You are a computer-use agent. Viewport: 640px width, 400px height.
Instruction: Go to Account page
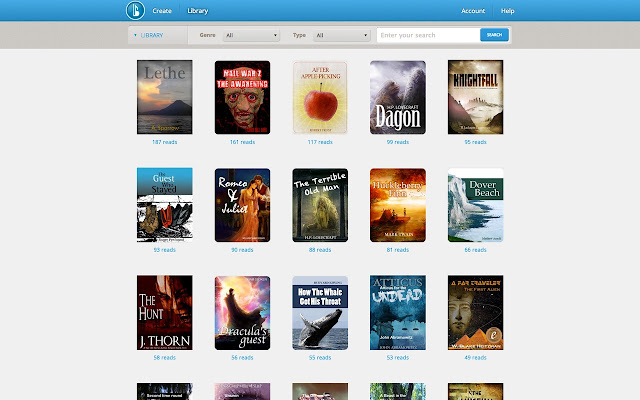point(473,11)
